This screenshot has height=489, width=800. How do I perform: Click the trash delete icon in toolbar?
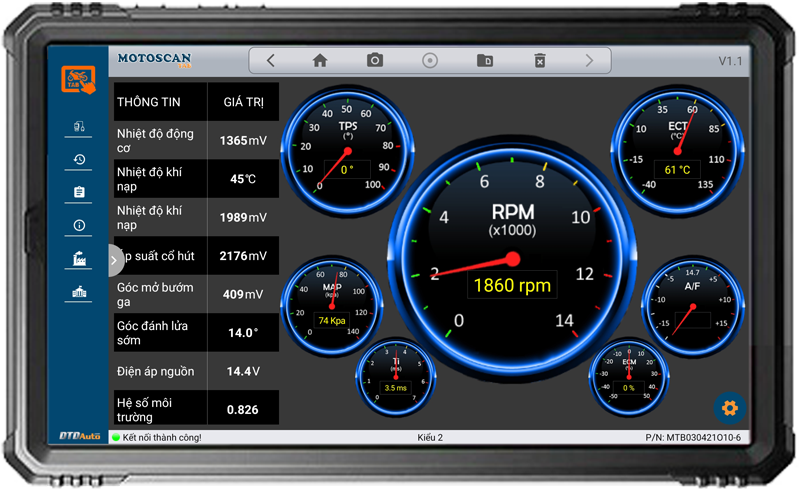[540, 61]
